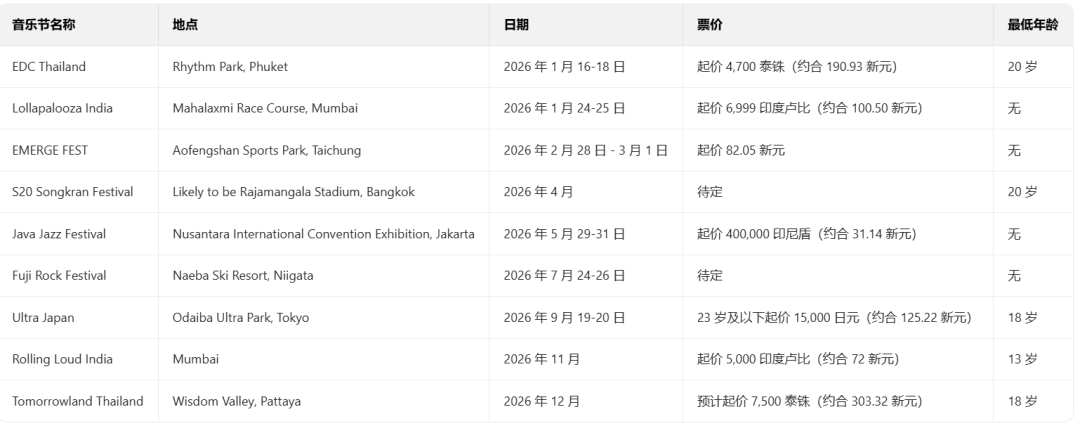Click the 票价 column header
Image resolution: width=1080 pixels, height=426 pixels.
click(x=710, y=25)
